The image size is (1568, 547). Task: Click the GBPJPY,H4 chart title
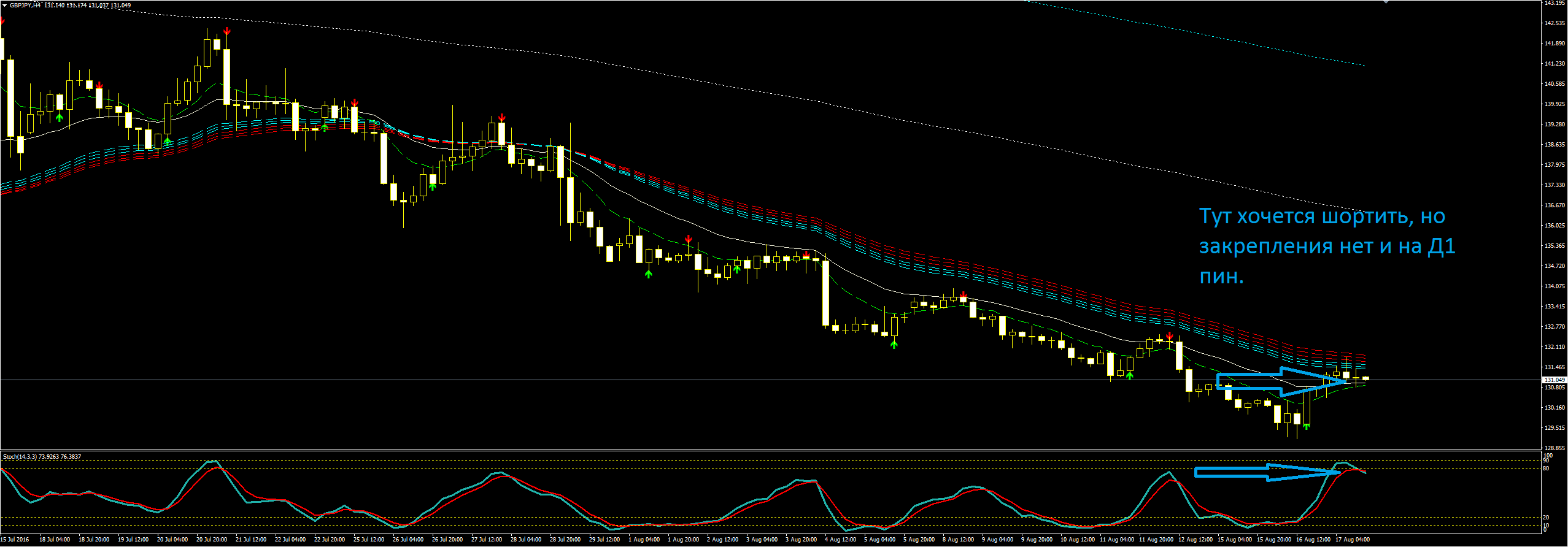tap(25, 6)
